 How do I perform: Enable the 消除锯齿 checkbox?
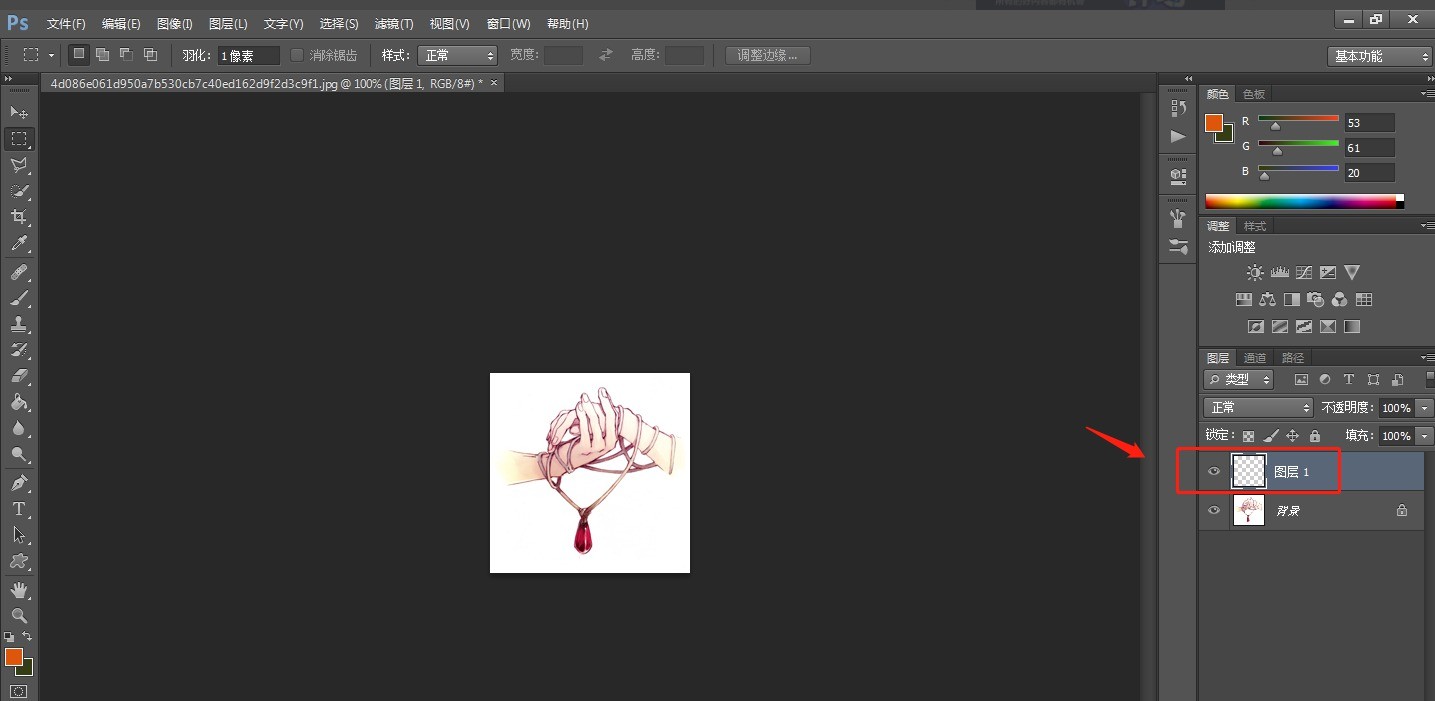[x=297, y=55]
